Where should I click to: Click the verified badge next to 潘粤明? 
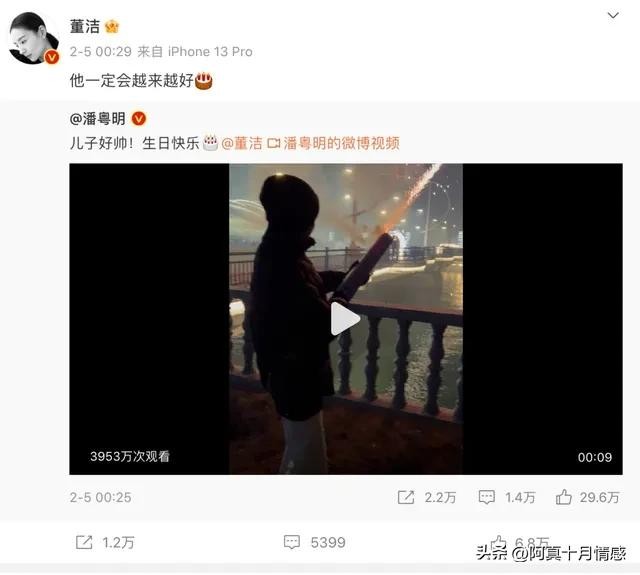tap(139, 119)
